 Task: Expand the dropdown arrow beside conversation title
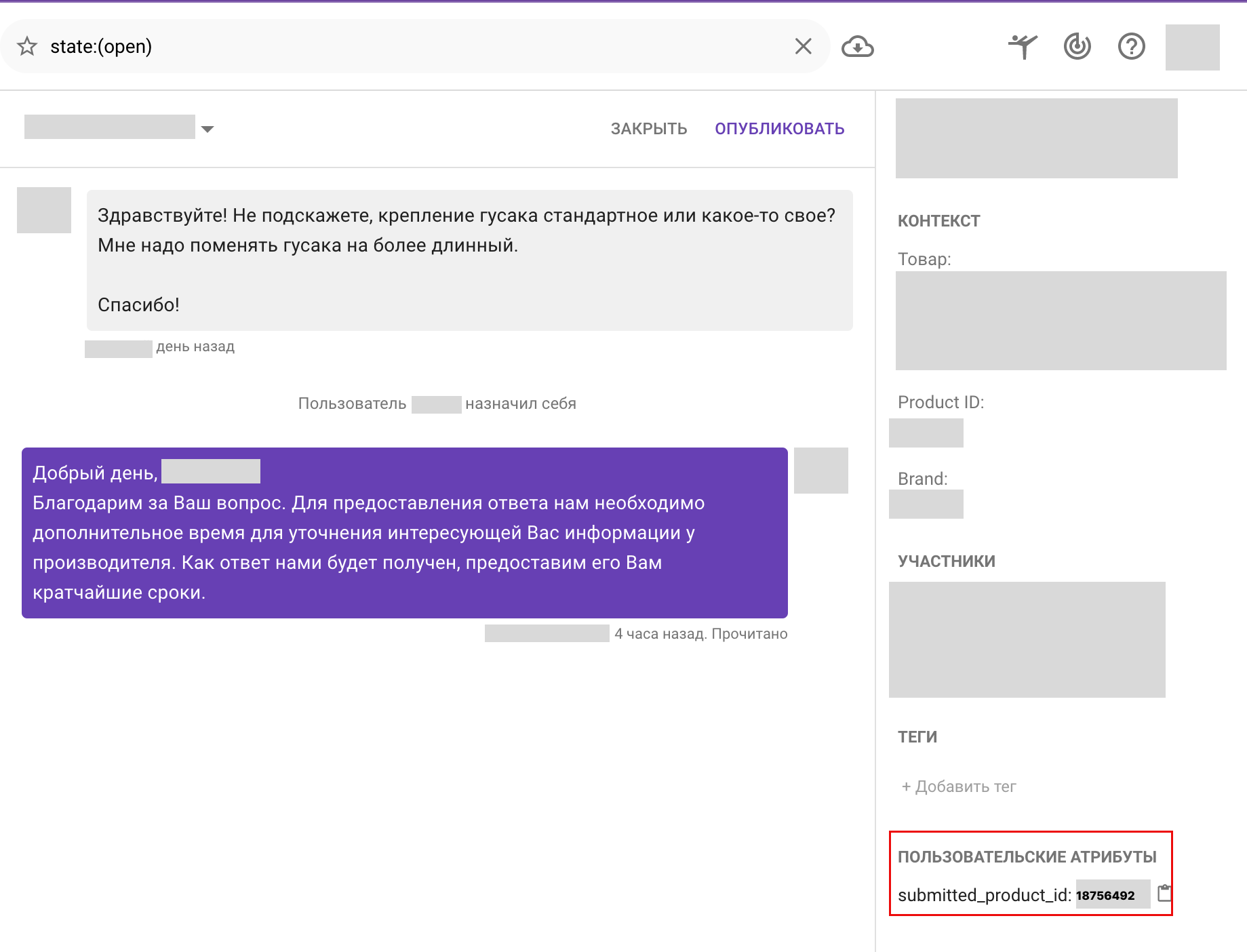click(x=207, y=129)
